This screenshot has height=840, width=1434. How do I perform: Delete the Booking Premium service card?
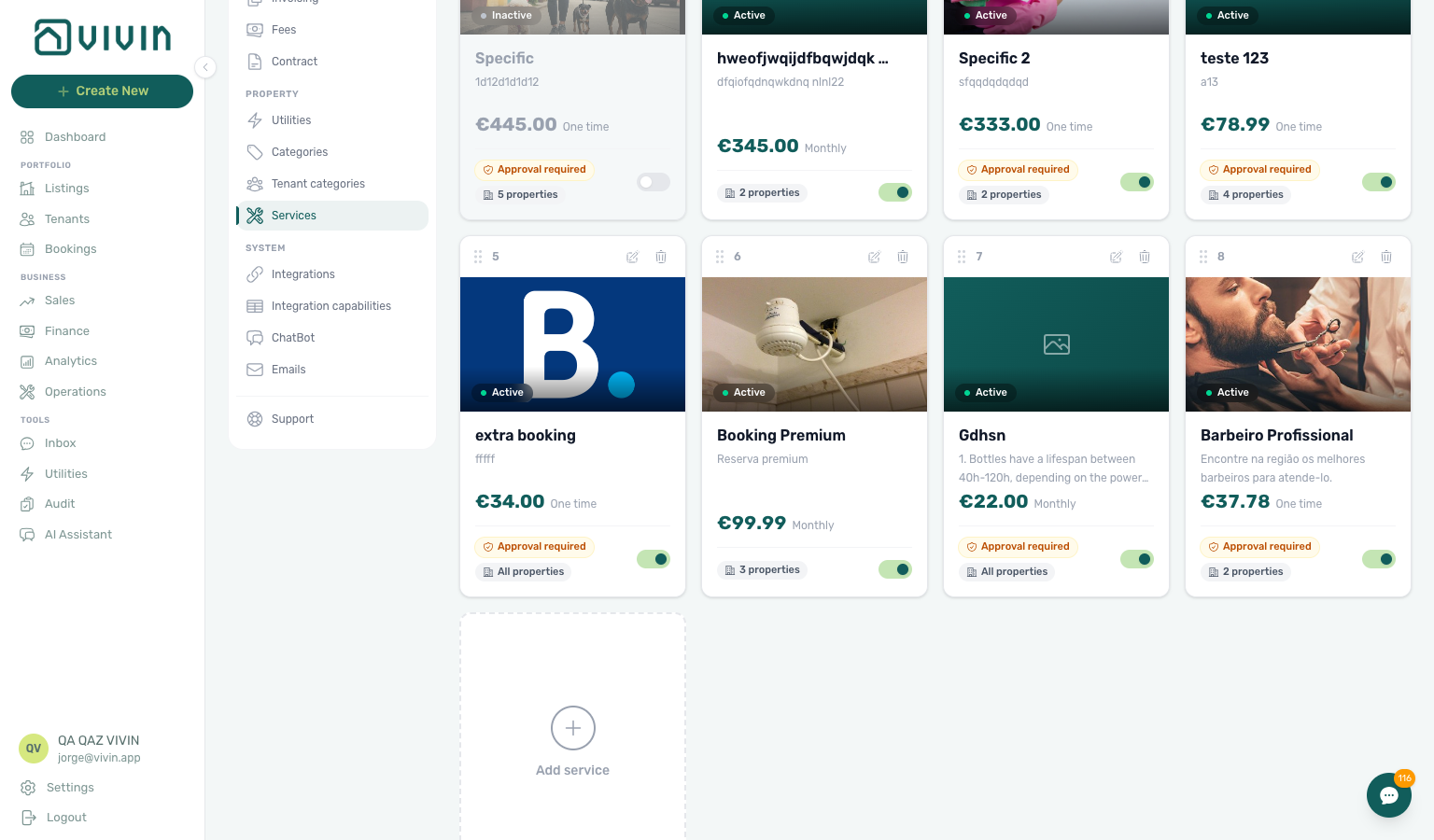903,257
